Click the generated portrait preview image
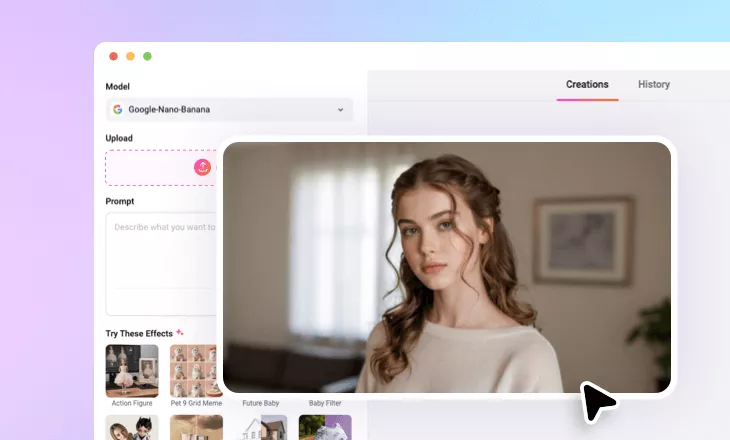This screenshot has width=730, height=440. [x=446, y=267]
